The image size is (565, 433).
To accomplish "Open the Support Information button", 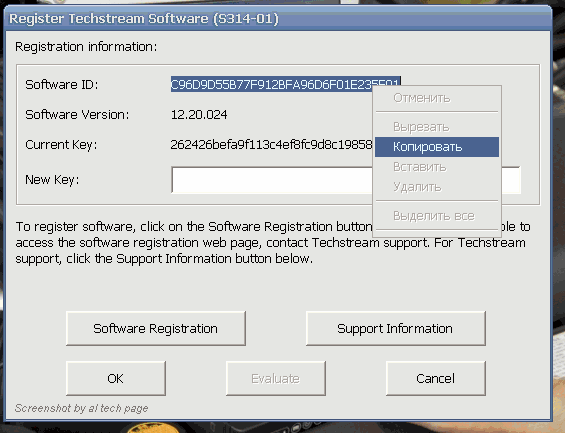I will click(396, 329).
